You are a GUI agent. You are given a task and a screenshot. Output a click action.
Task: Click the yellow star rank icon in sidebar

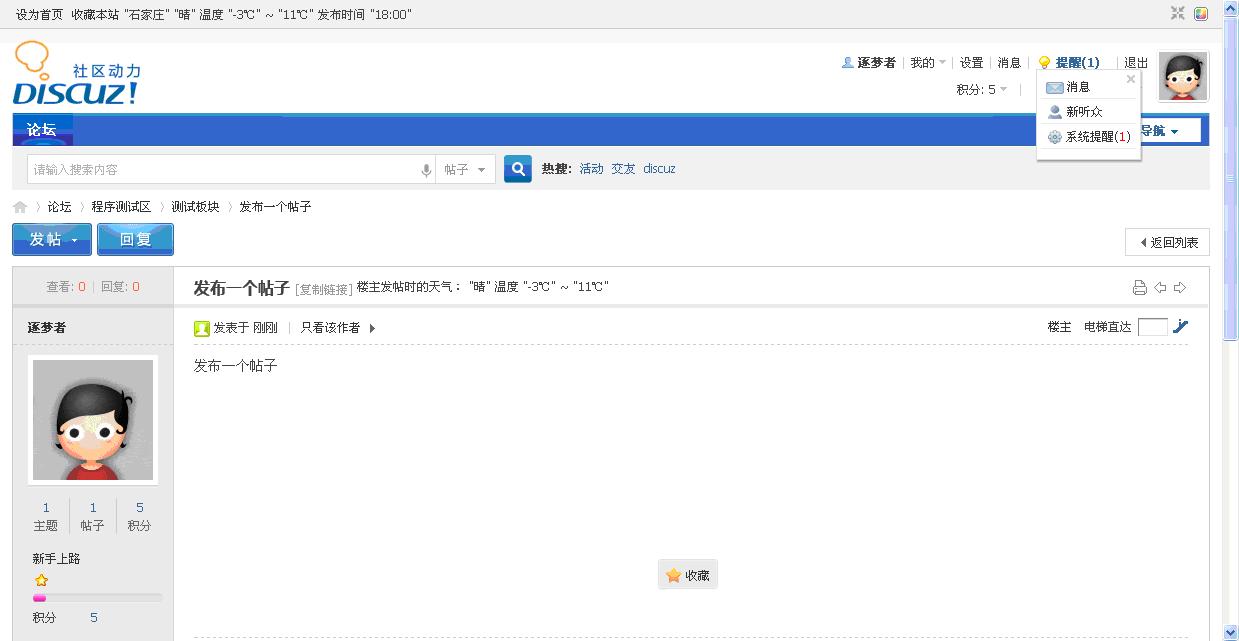point(41,580)
